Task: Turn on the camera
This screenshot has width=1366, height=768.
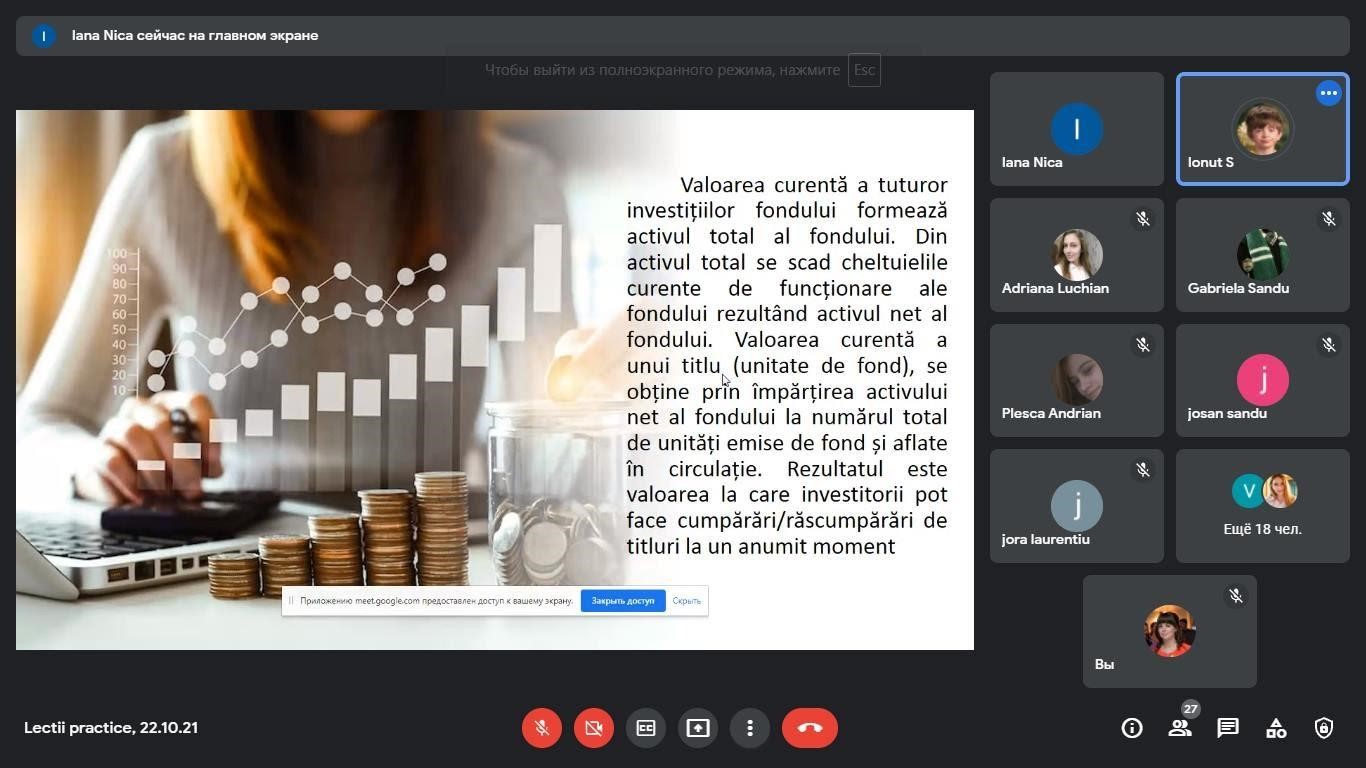Action: pyautogui.click(x=594, y=728)
